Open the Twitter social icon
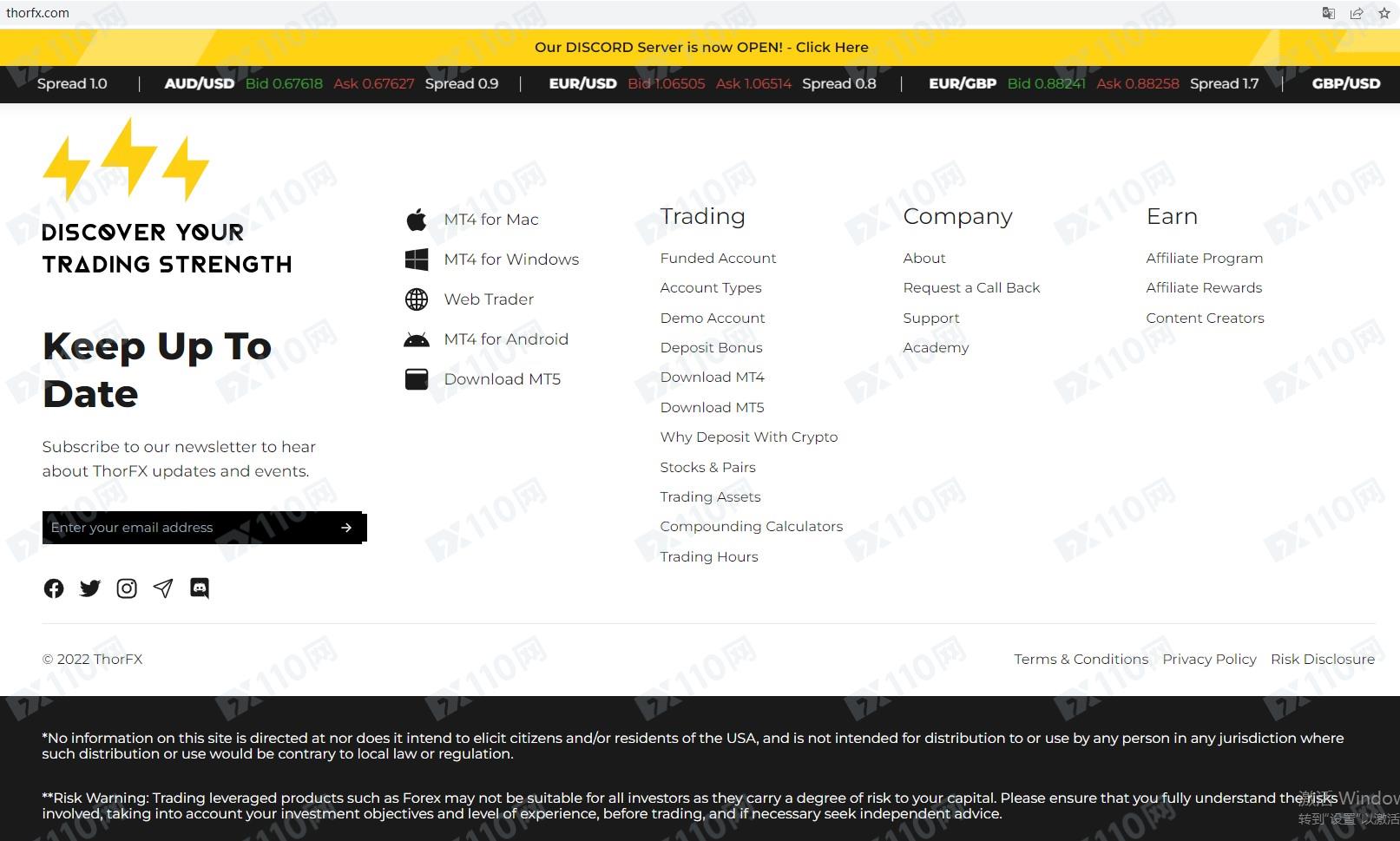Viewport: 1400px width, 841px height. click(90, 588)
